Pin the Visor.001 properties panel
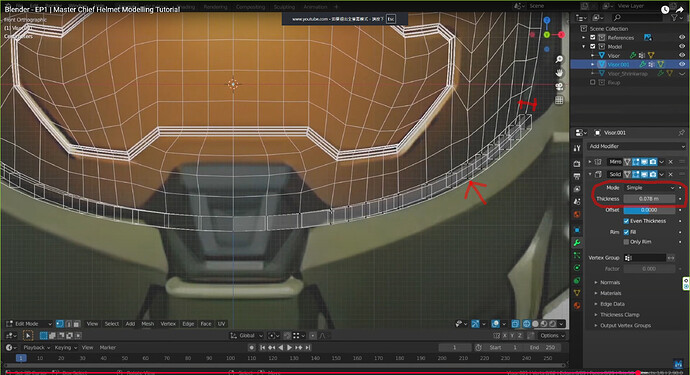Viewport: 690px width, 375px height. [681, 132]
